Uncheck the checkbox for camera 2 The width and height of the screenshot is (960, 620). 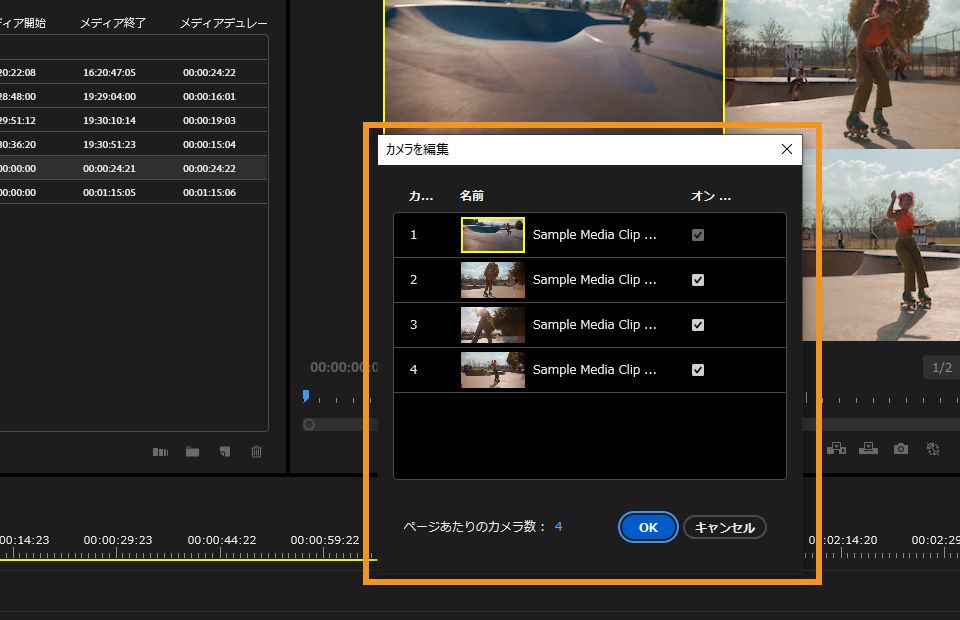pyautogui.click(x=698, y=280)
